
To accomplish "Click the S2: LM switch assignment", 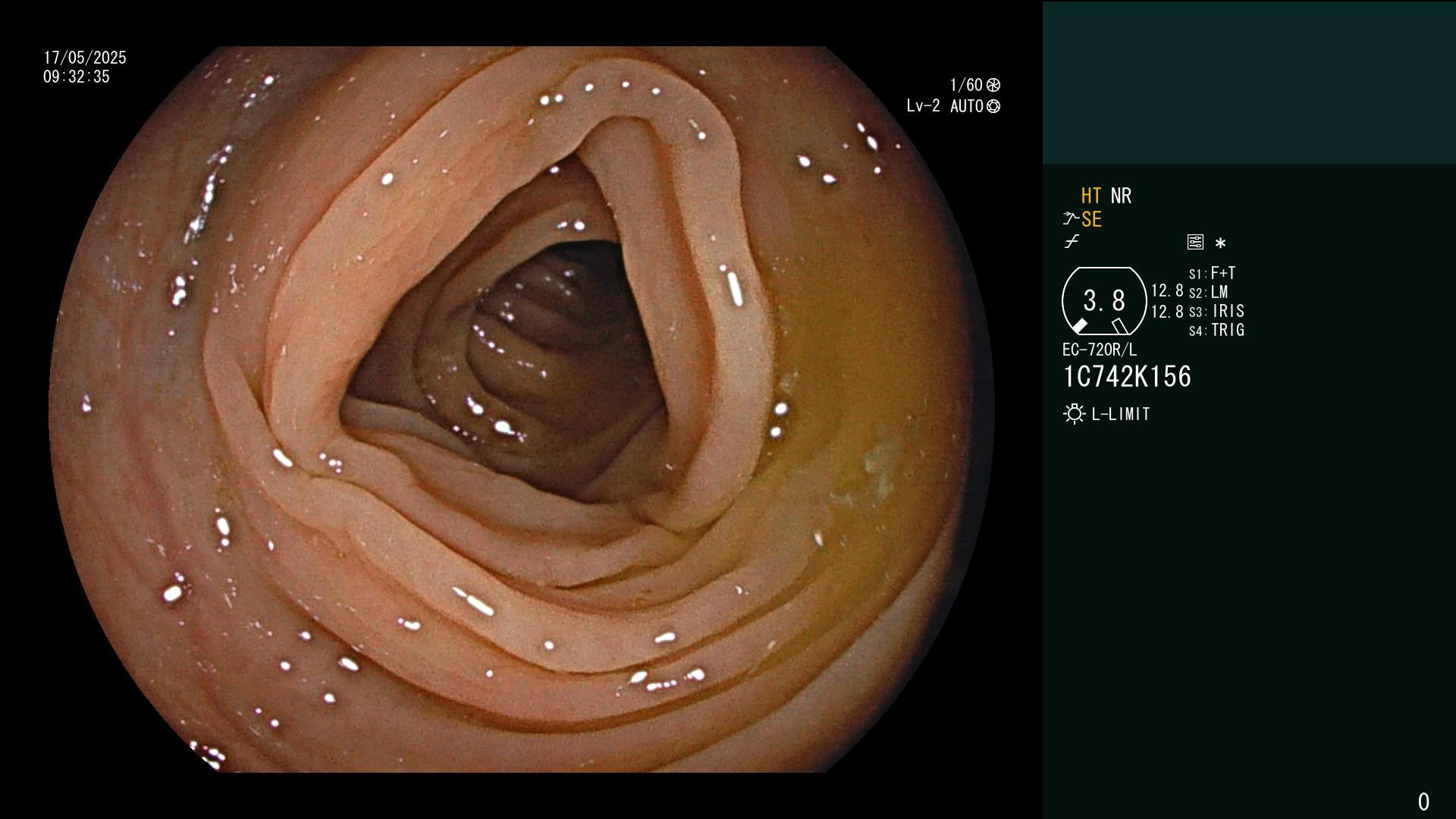I will pos(1209,293).
